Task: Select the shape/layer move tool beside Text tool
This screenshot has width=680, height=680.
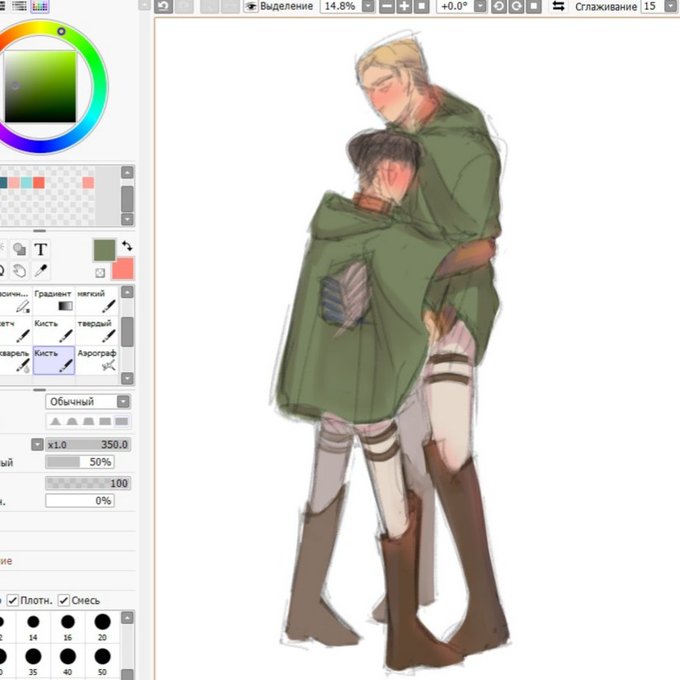Action: [x=19, y=249]
